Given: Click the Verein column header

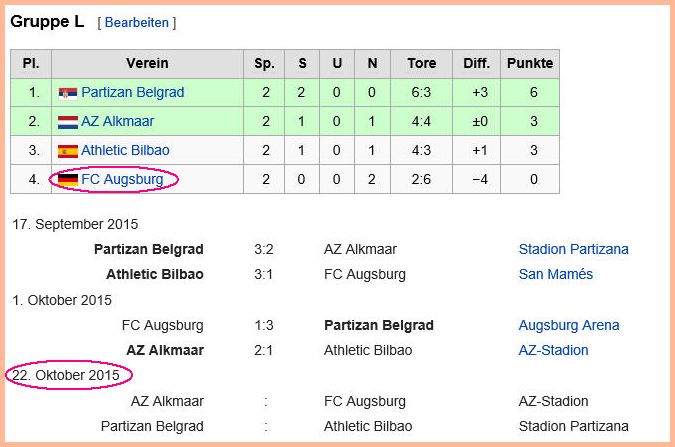Looking at the screenshot, I should tap(147, 64).
